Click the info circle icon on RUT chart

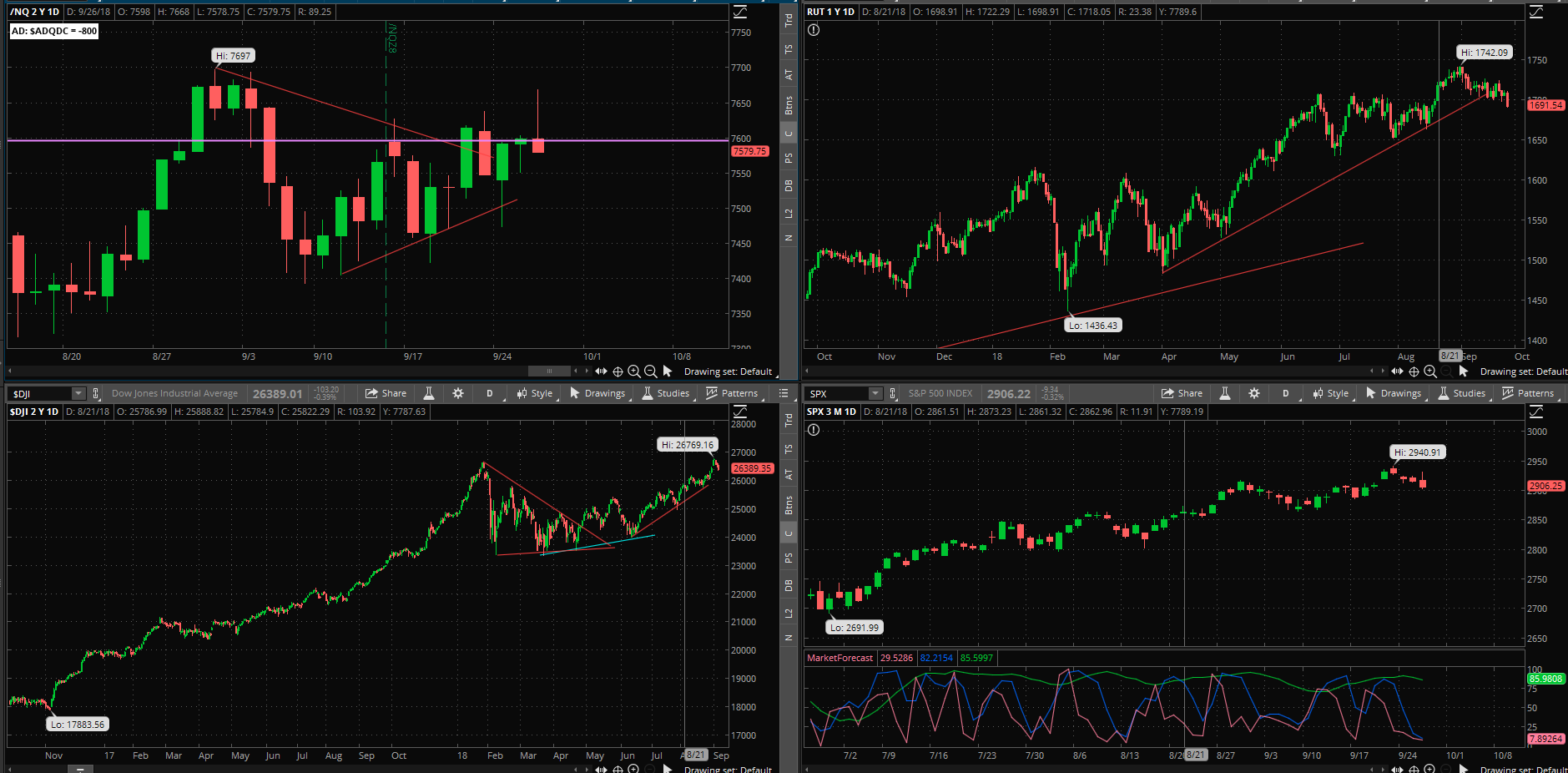(814, 30)
